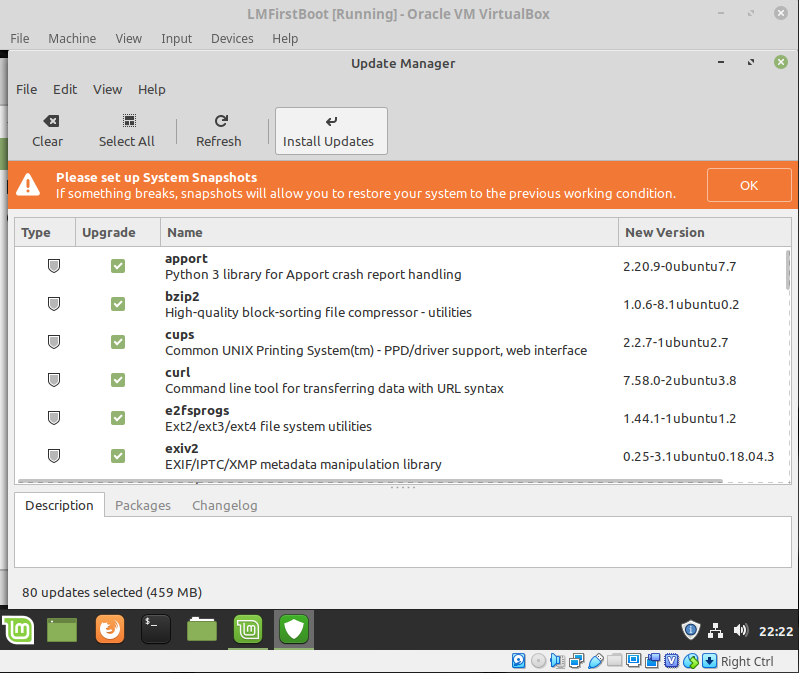Uncheck the apport upgrade checkbox
This screenshot has width=799, height=673.
118,266
